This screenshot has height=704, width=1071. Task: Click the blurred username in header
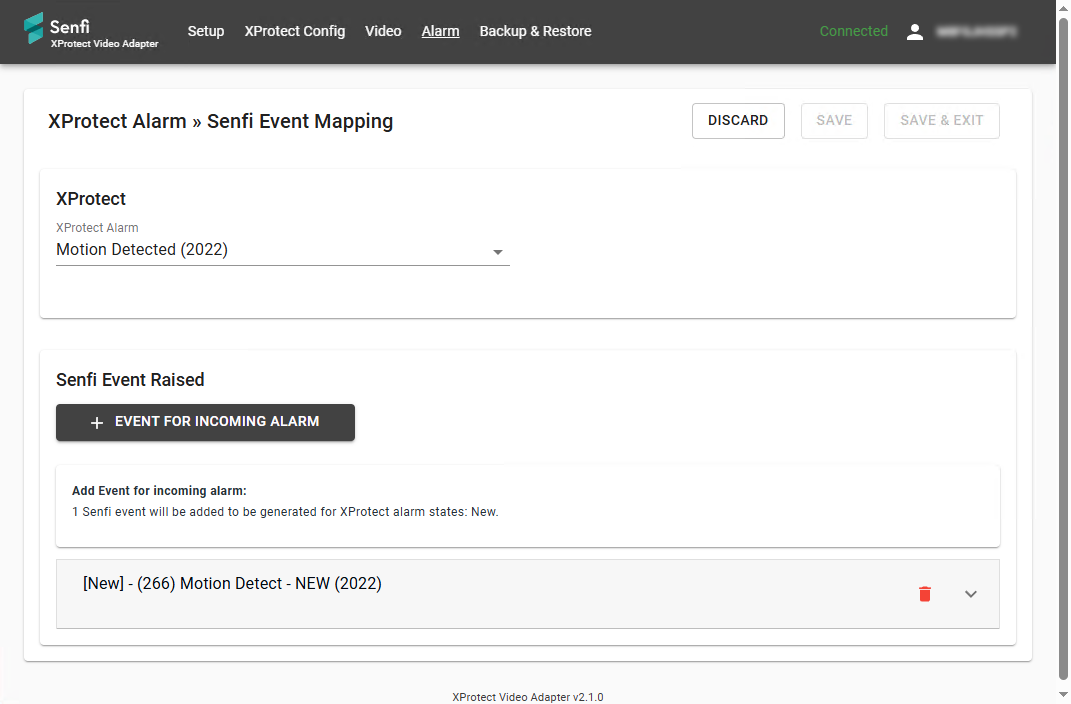point(976,32)
